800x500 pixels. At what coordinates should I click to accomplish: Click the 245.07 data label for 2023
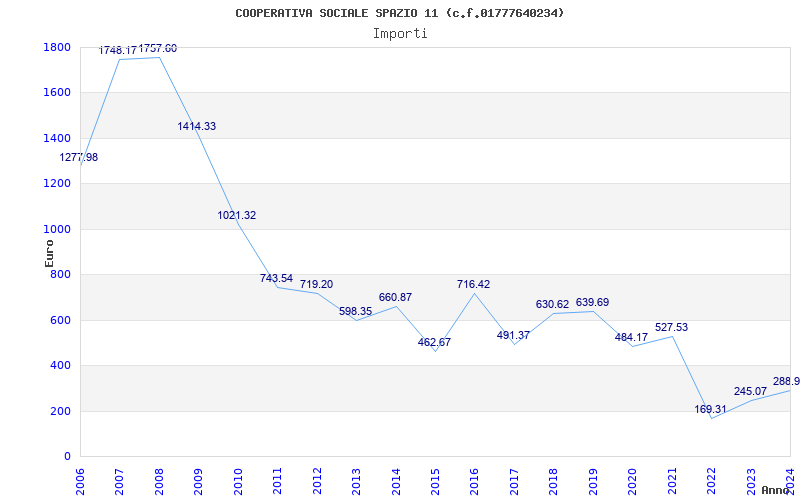pyautogui.click(x=750, y=391)
